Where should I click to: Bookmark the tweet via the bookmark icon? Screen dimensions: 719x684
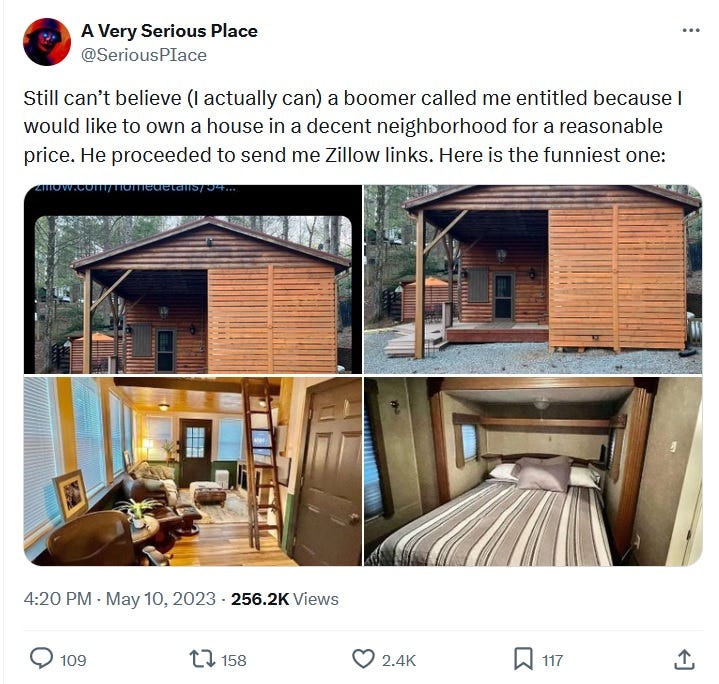[x=523, y=659]
